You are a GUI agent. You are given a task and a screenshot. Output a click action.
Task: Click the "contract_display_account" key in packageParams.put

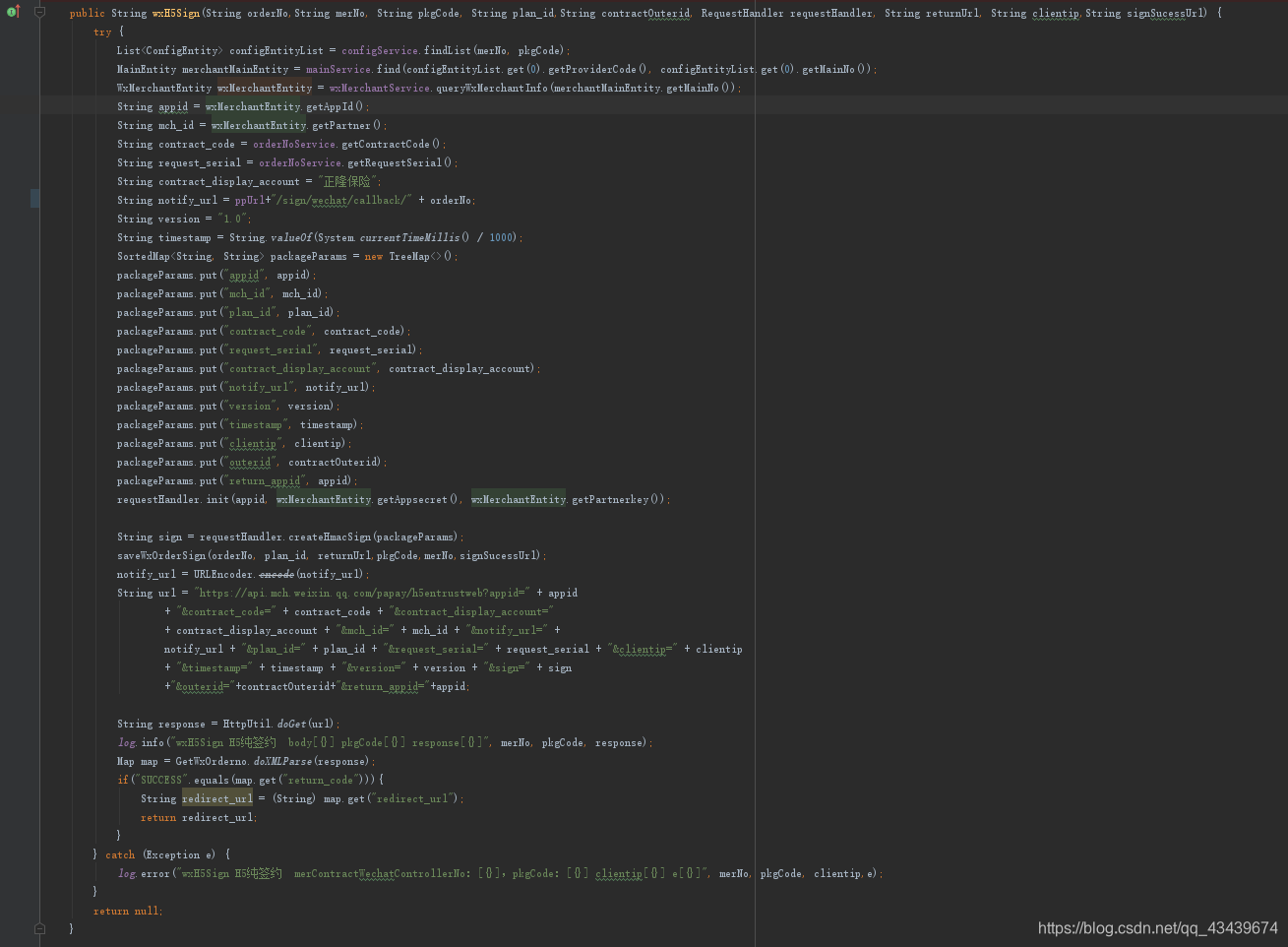click(x=300, y=368)
